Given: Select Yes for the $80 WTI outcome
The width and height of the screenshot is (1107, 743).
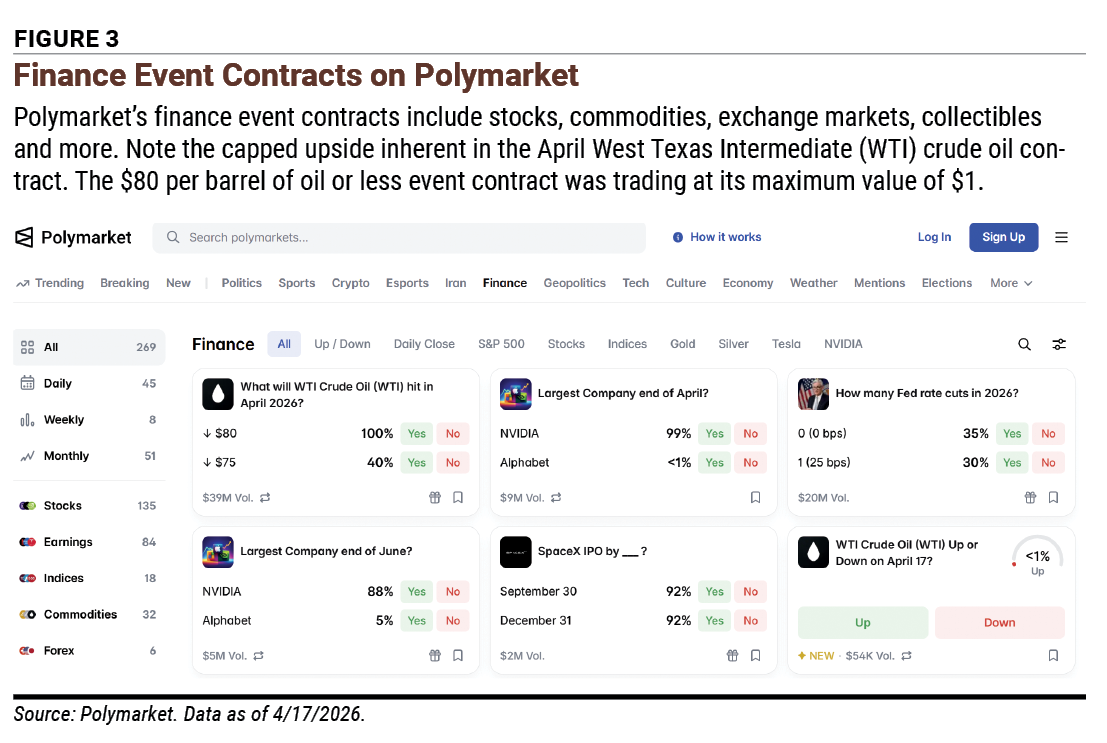Looking at the screenshot, I should (x=417, y=433).
